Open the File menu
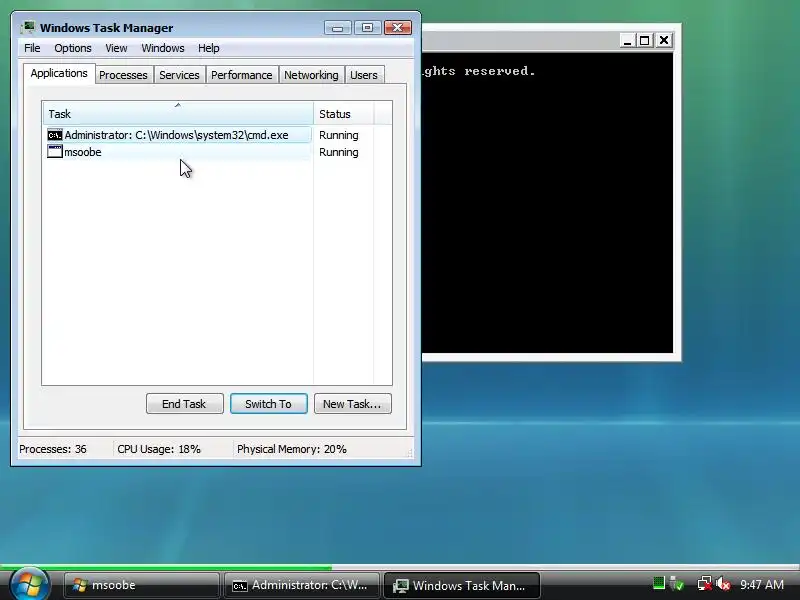Screen dimensions: 800x600 [32, 48]
